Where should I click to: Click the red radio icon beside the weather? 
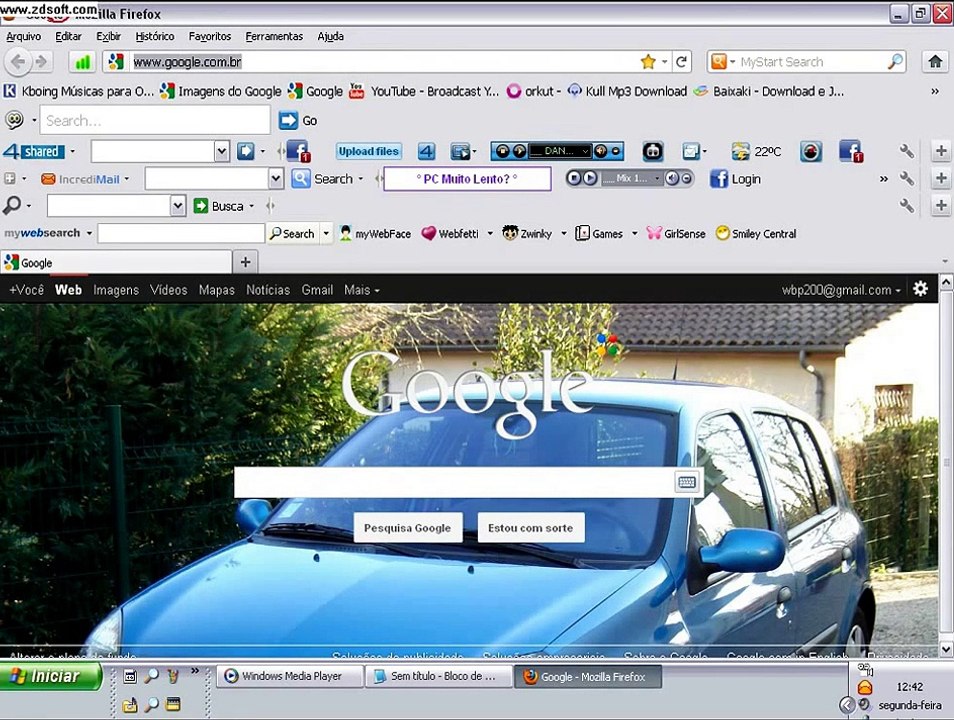810,151
